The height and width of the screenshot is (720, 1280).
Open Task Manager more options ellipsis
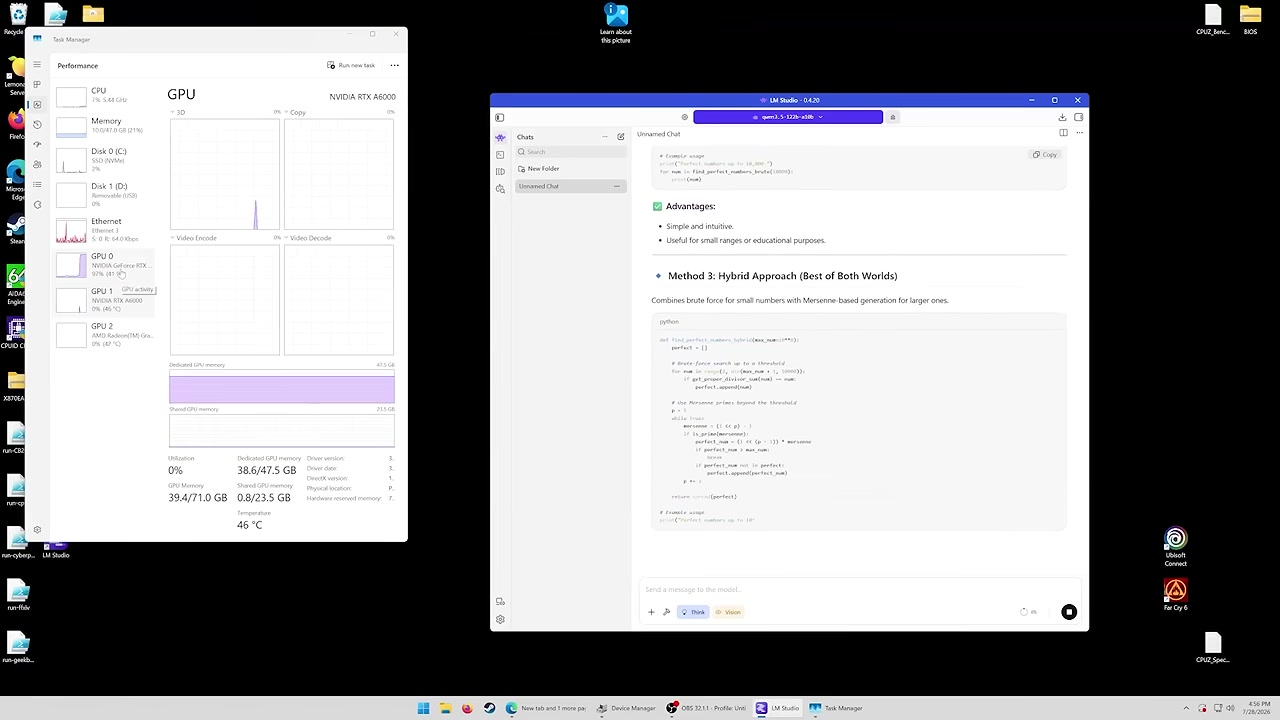click(x=394, y=66)
